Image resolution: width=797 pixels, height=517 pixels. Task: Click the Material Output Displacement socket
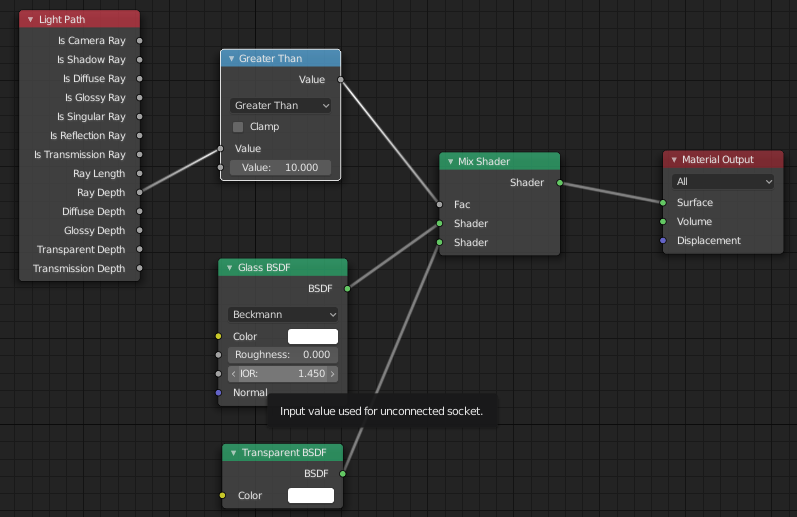click(663, 240)
